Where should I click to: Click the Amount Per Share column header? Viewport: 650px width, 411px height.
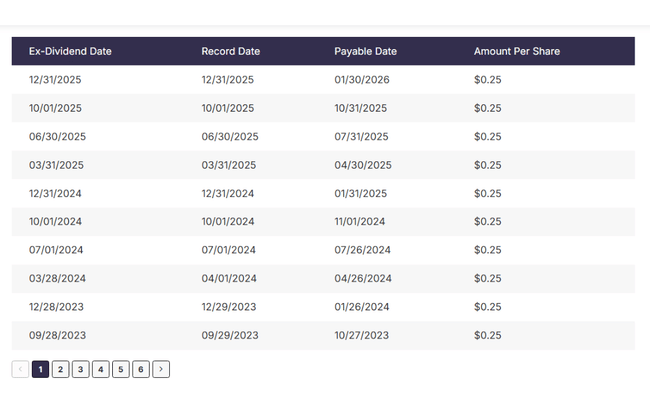point(516,51)
